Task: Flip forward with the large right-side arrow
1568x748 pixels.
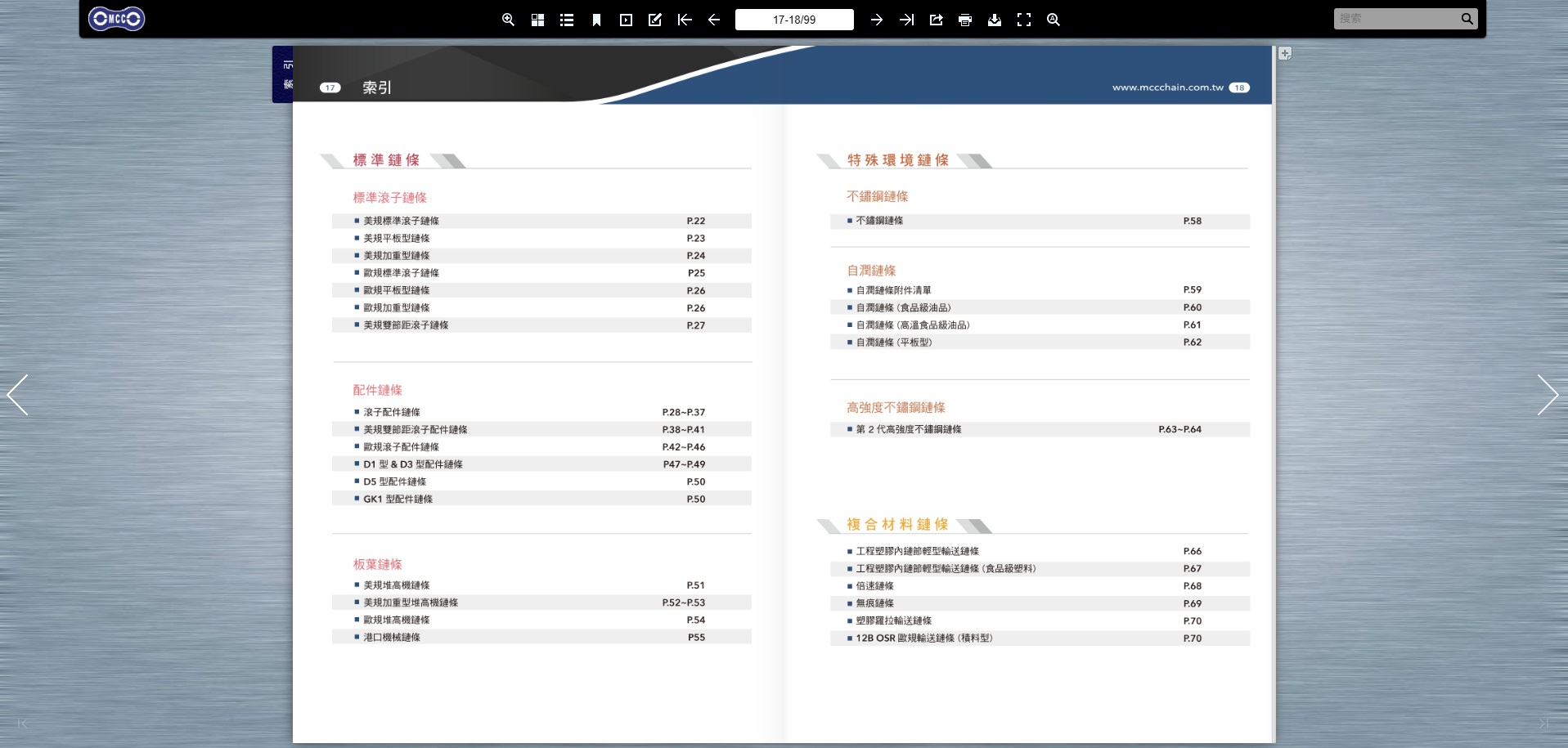Action: pos(1548,395)
